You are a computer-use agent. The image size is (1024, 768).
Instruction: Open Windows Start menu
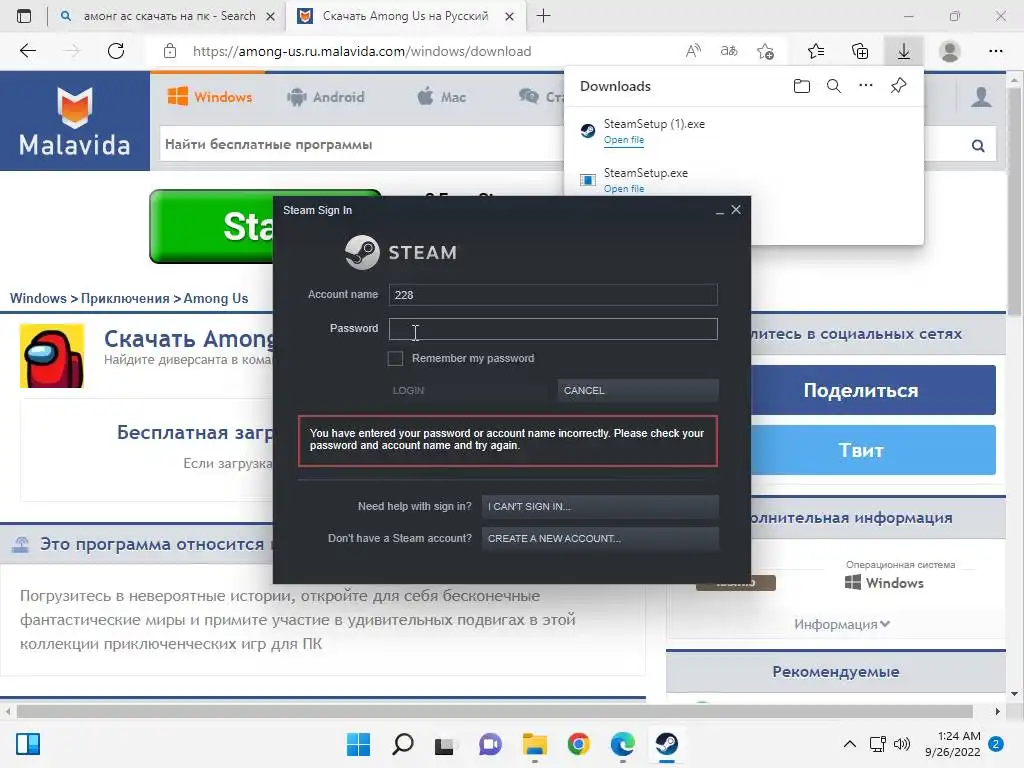point(358,744)
